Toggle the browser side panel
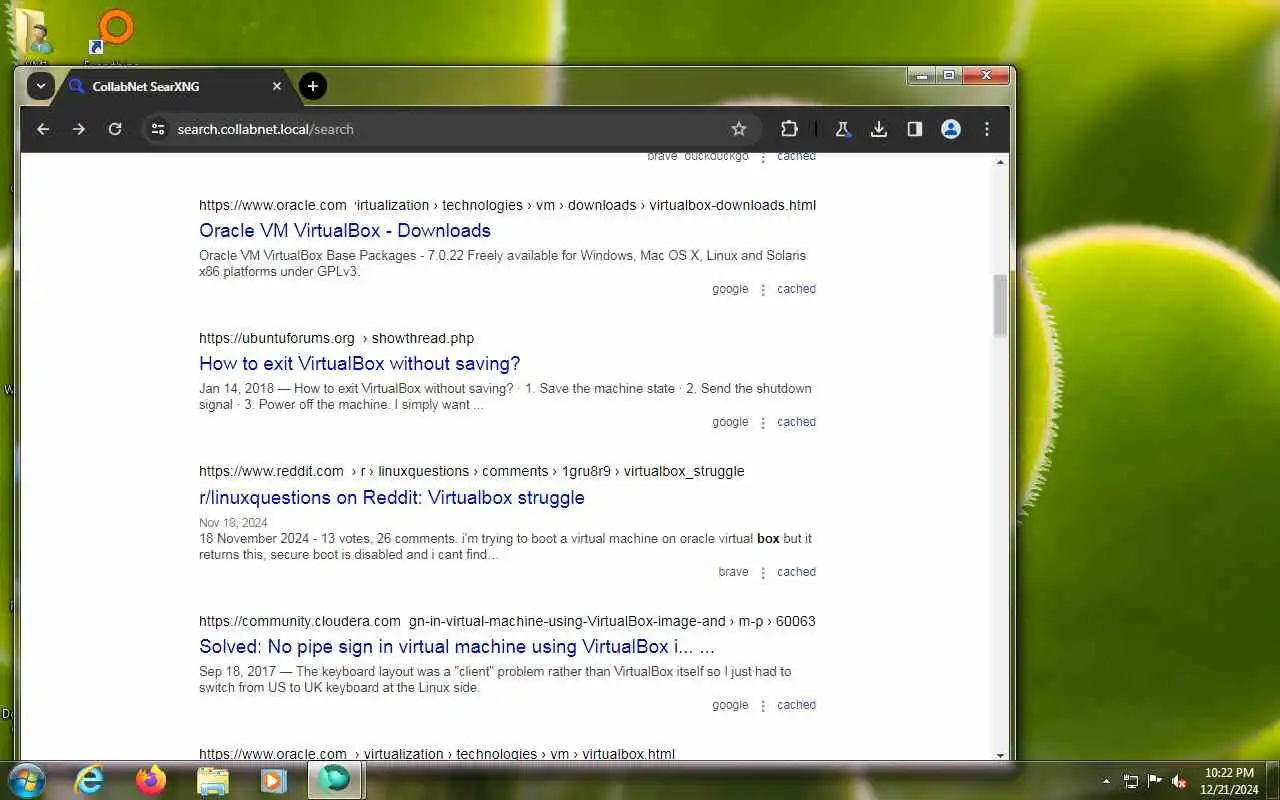1280x800 pixels. click(915, 129)
